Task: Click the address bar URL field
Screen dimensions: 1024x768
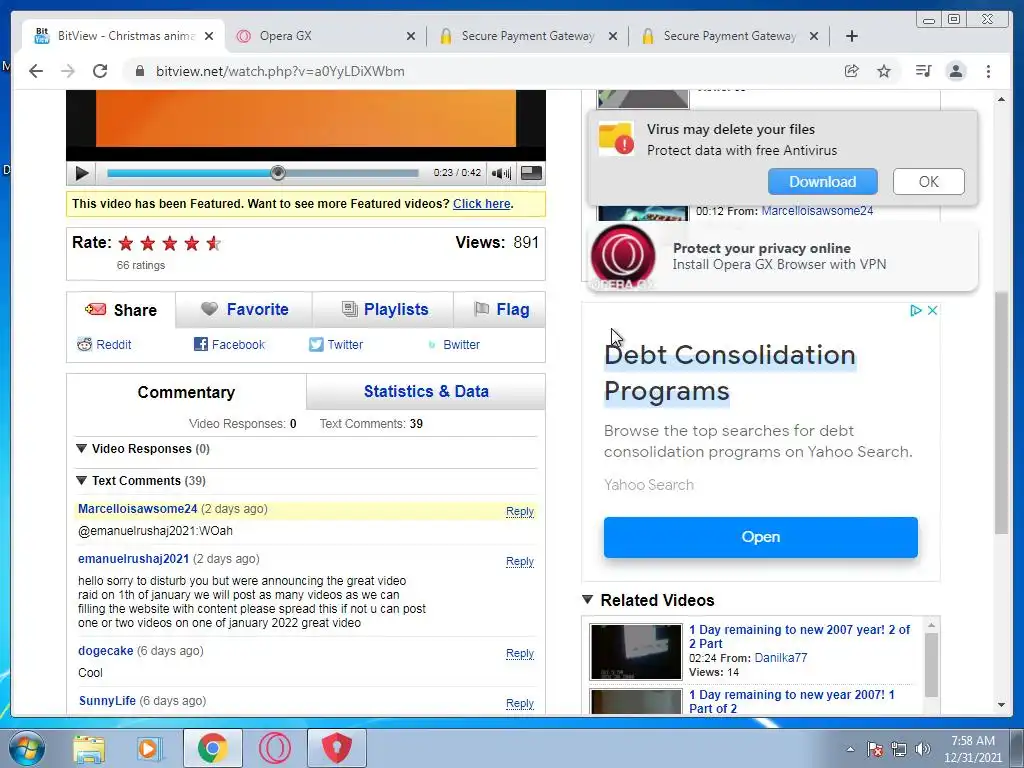Action: click(x=483, y=71)
